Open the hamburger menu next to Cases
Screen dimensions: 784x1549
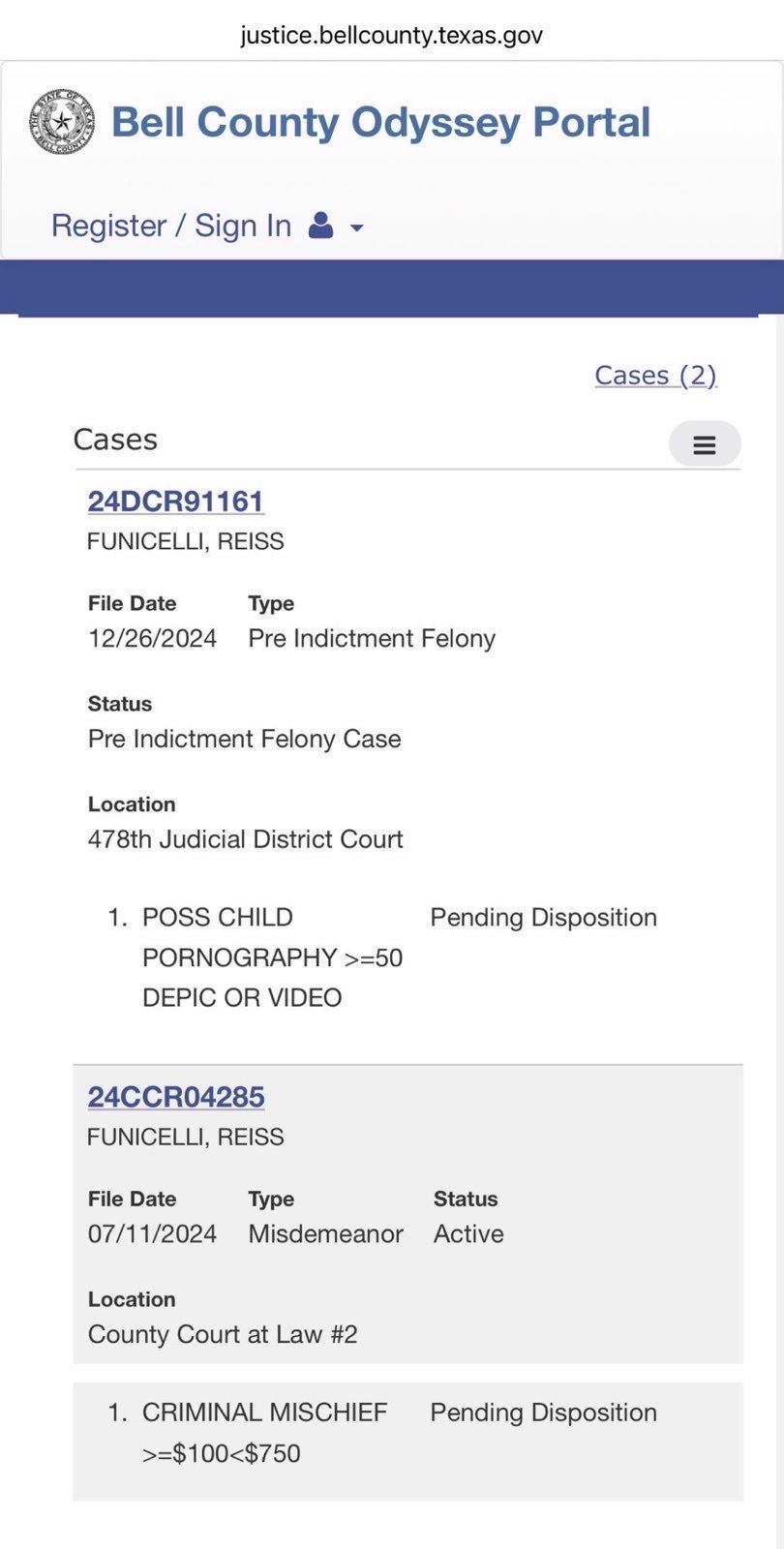tap(705, 444)
